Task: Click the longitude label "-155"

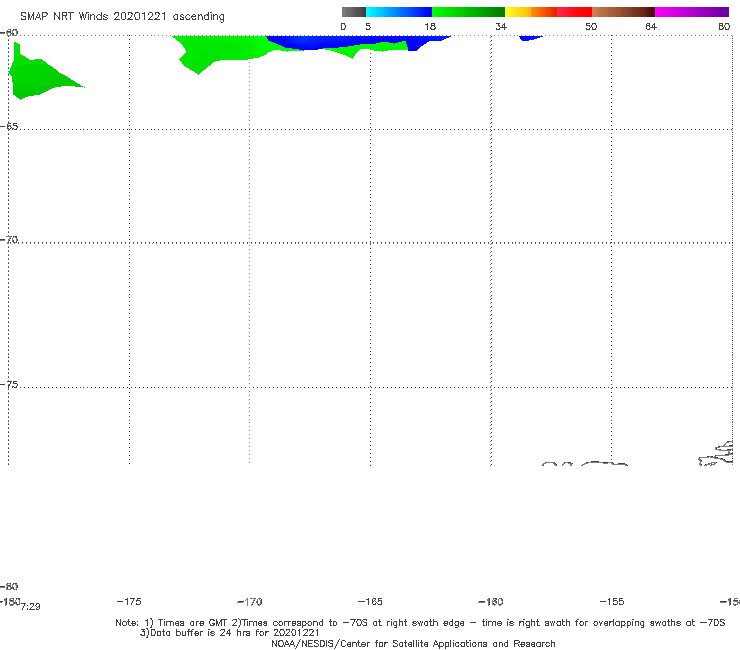Action: 612,602
